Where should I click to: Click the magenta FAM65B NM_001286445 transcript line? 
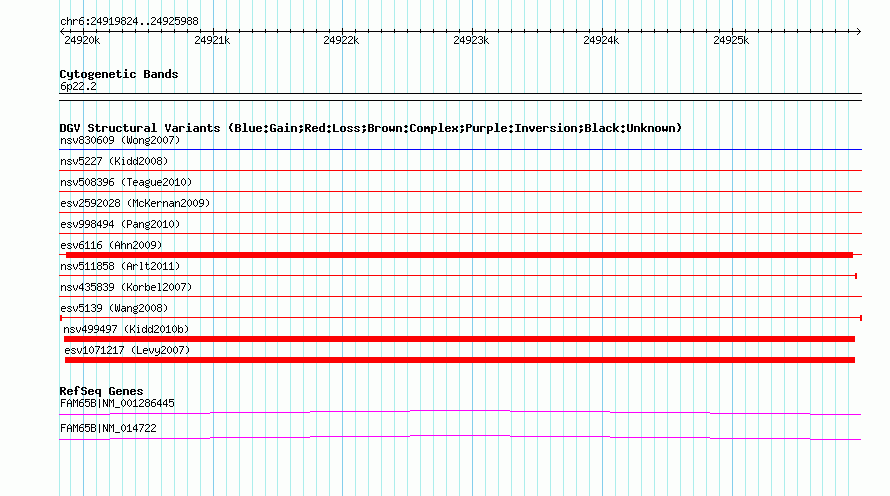[460, 412]
